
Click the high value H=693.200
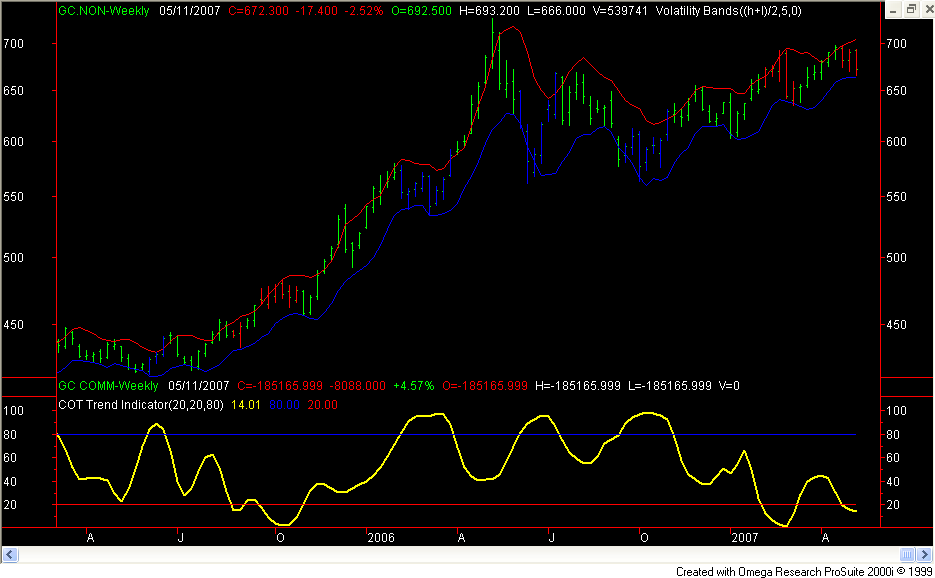pos(490,11)
